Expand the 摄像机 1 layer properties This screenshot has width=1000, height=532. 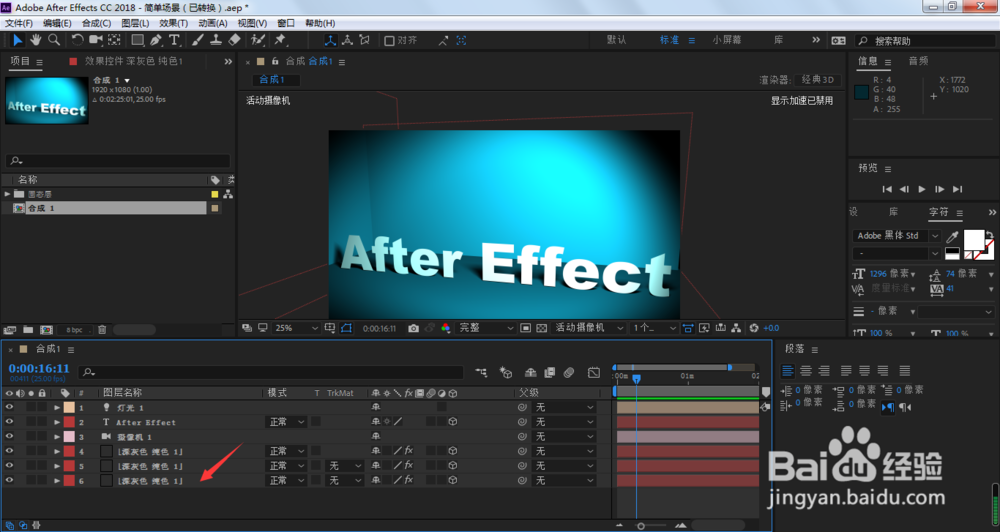pyautogui.click(x=57, y=436)
